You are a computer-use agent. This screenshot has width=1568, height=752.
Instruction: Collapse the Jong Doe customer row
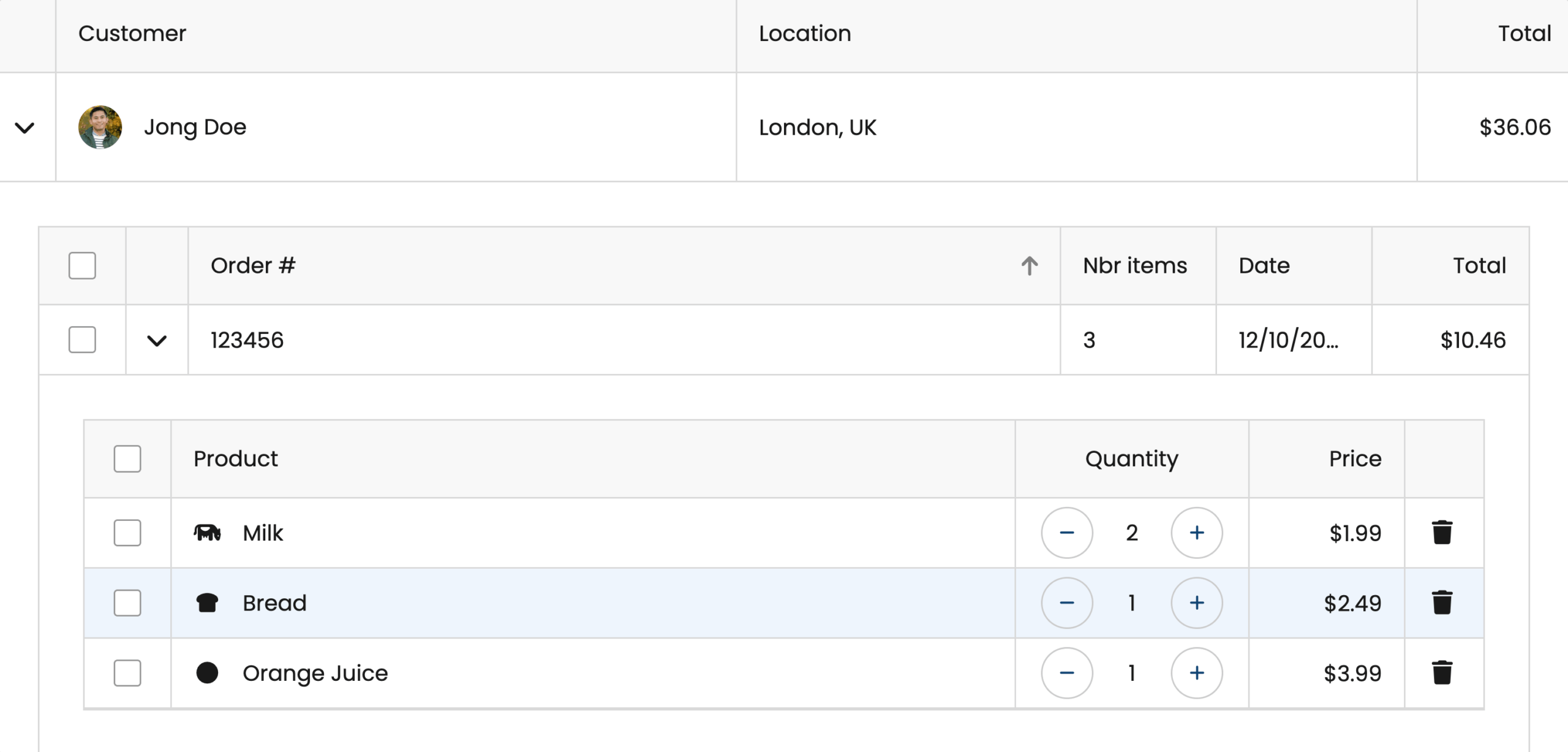tap(24, 127)
